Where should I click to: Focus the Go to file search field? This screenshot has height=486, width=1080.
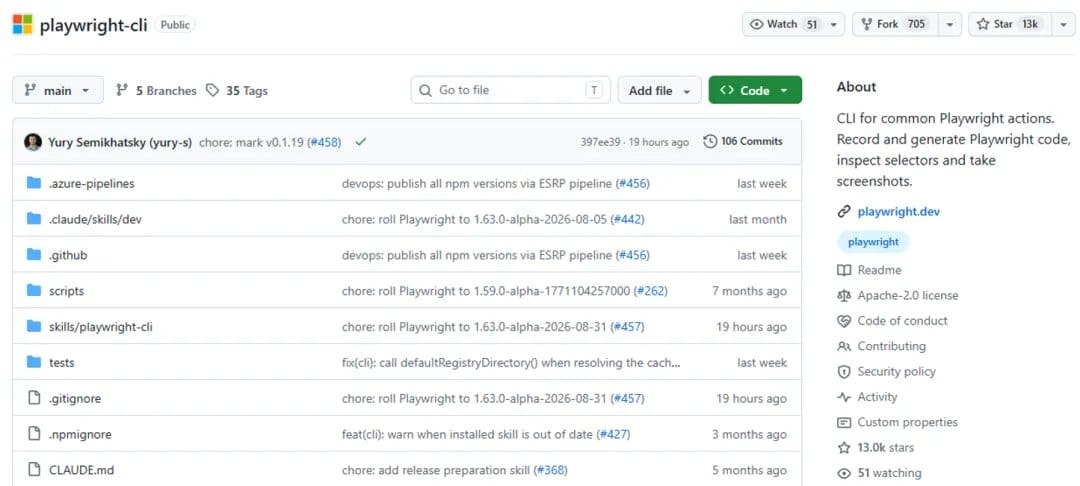[x=510, y=90]
